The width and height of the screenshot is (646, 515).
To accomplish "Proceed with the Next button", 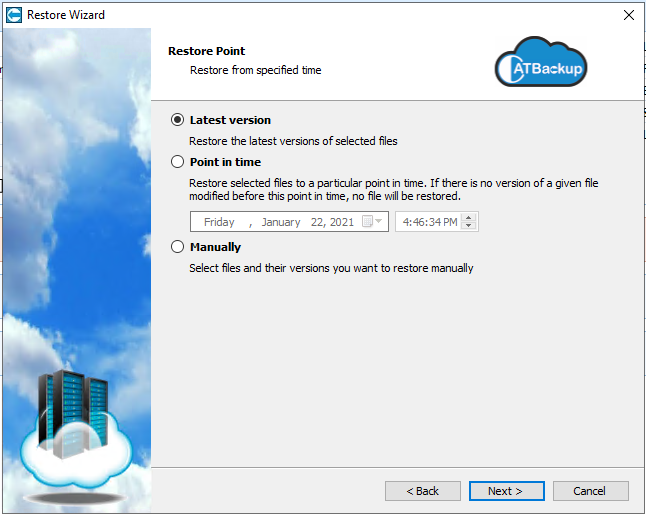I will coord(507,491).
